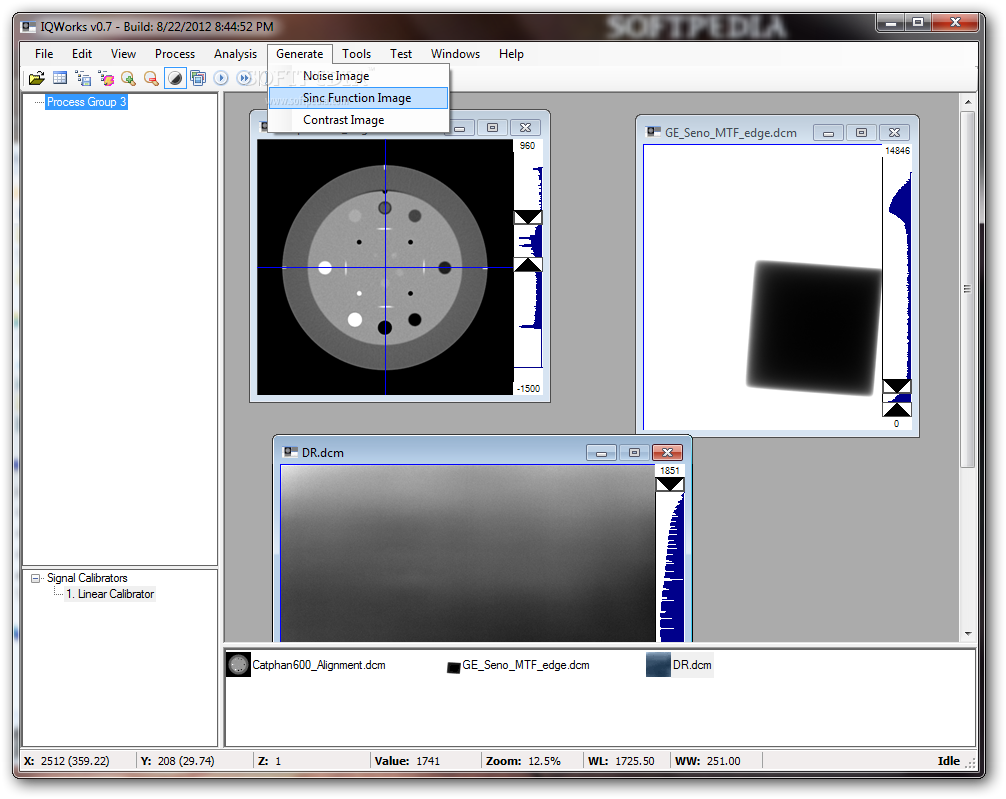Screen dimensions: 1006x799
Task: Click WL: 1725.50 in status bar
Action: [621, 761]
